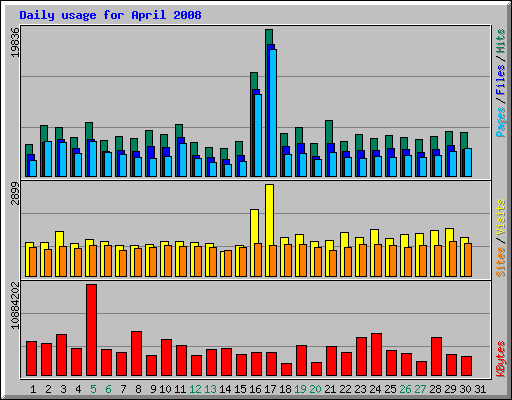Click the yellow 'Visits' legend label
This screenshot has width=512, height=400.
click(500, 218)
